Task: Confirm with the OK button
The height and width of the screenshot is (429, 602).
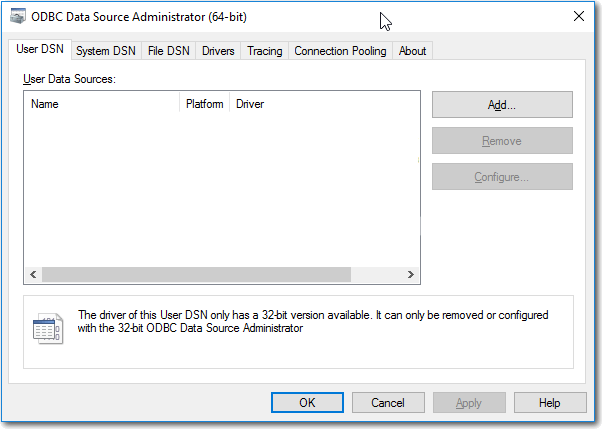Action: coord(307,402)
